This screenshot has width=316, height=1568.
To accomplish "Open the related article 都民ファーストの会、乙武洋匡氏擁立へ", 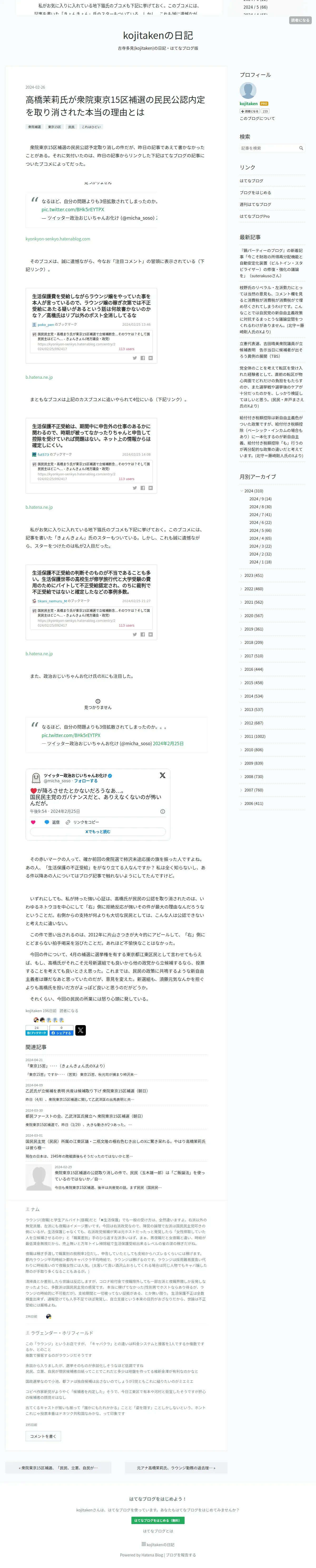I will coord(84,1116).
